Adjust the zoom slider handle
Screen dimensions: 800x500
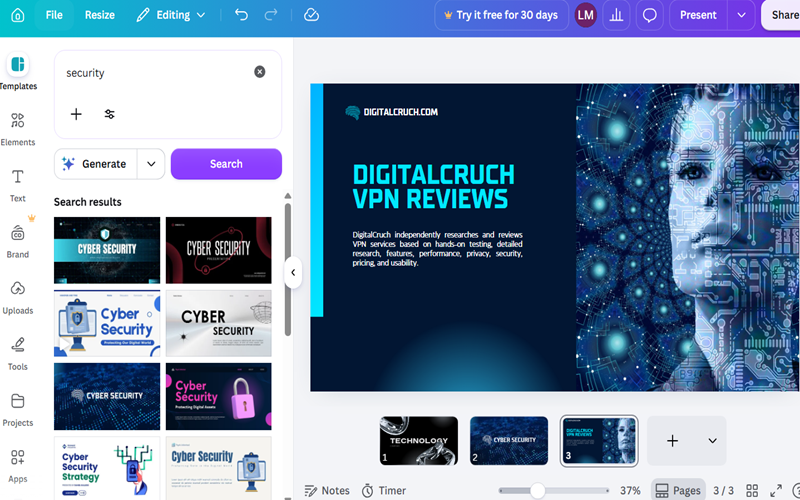[537, 491]
